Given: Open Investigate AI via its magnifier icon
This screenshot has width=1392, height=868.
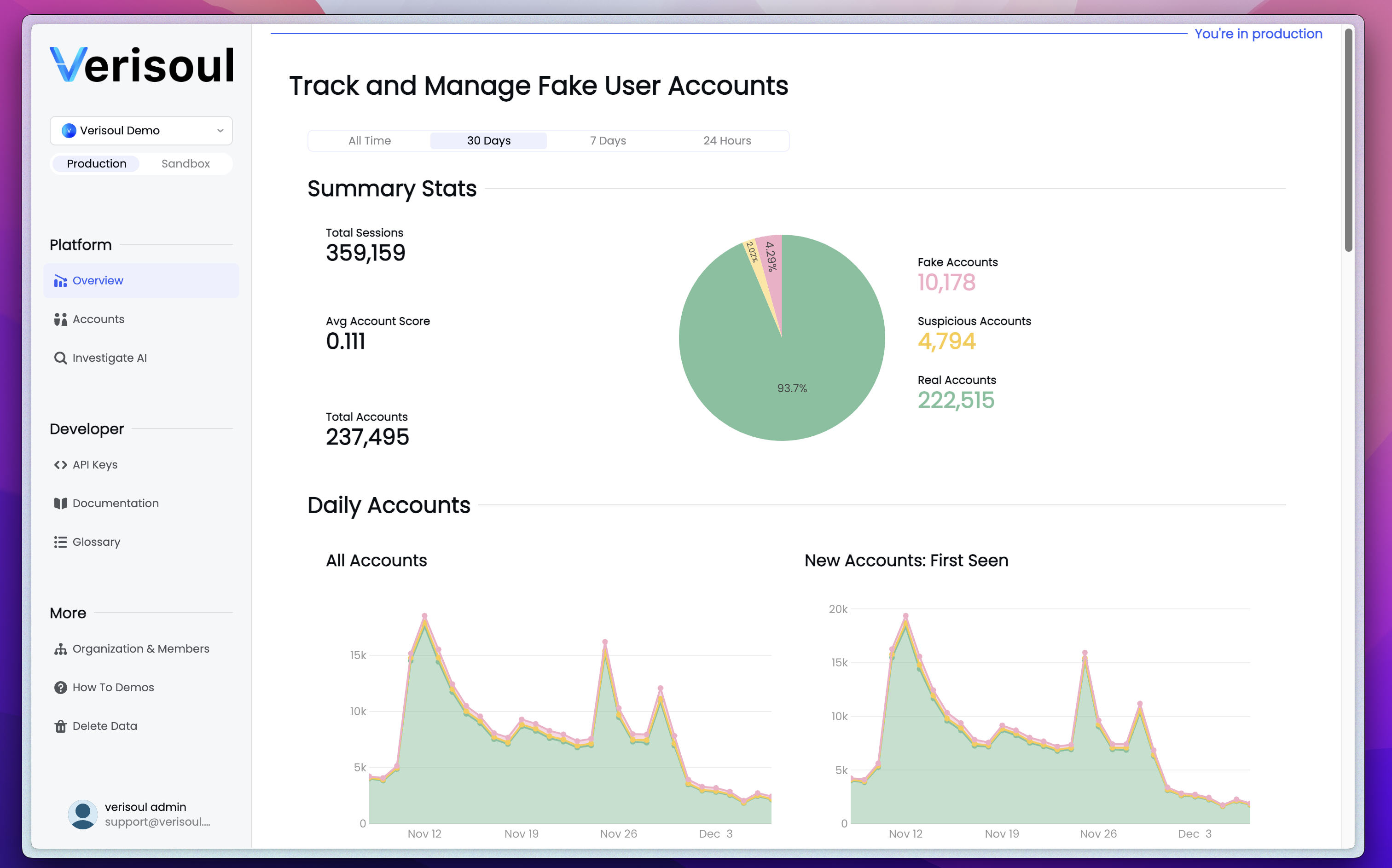Looking at the screenshot, I should point(61,358).
